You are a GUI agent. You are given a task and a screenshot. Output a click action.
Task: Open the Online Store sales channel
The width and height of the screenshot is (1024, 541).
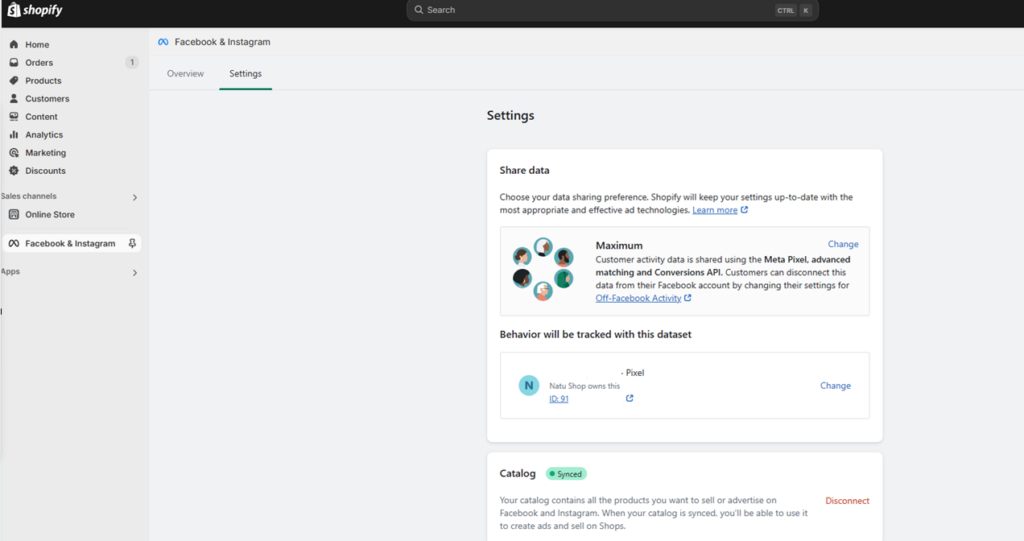pos(49,215)
